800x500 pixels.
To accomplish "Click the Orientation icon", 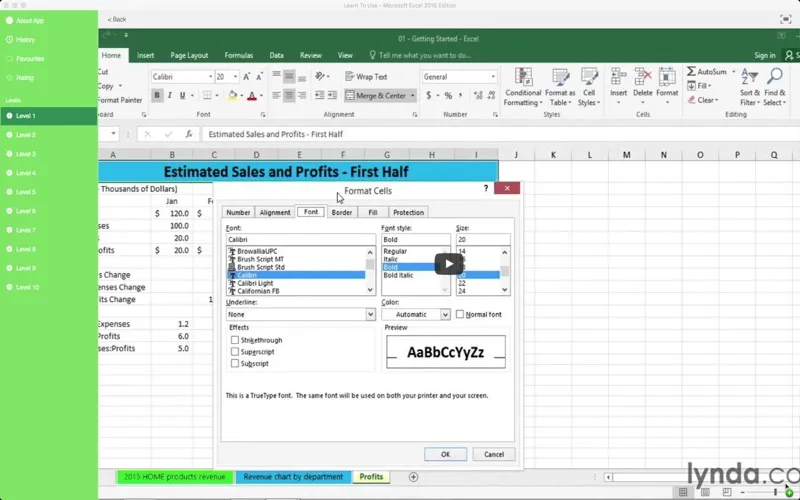I will (x=320, y=77).
